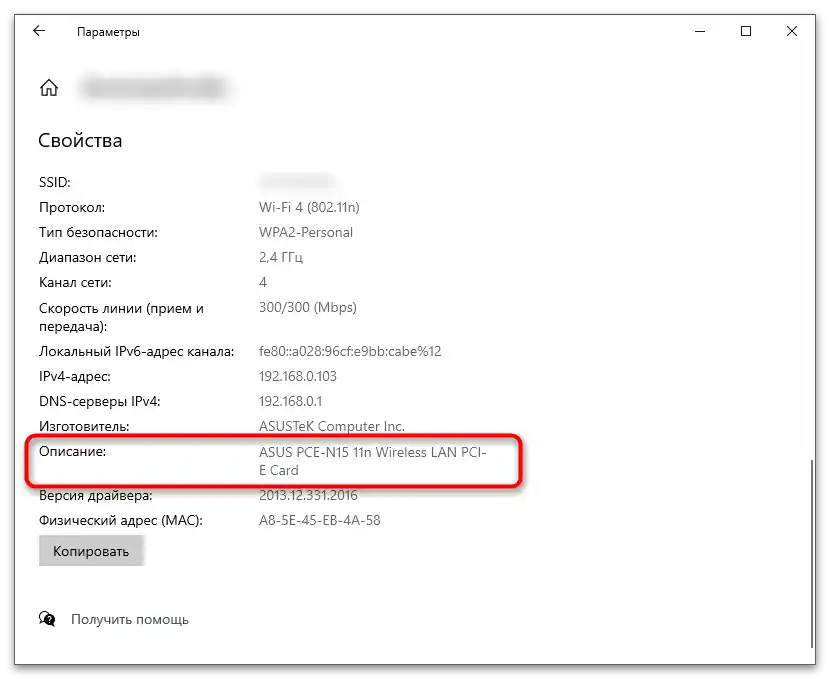
Task: Select the network channel value 4
Action: (263, 283)
